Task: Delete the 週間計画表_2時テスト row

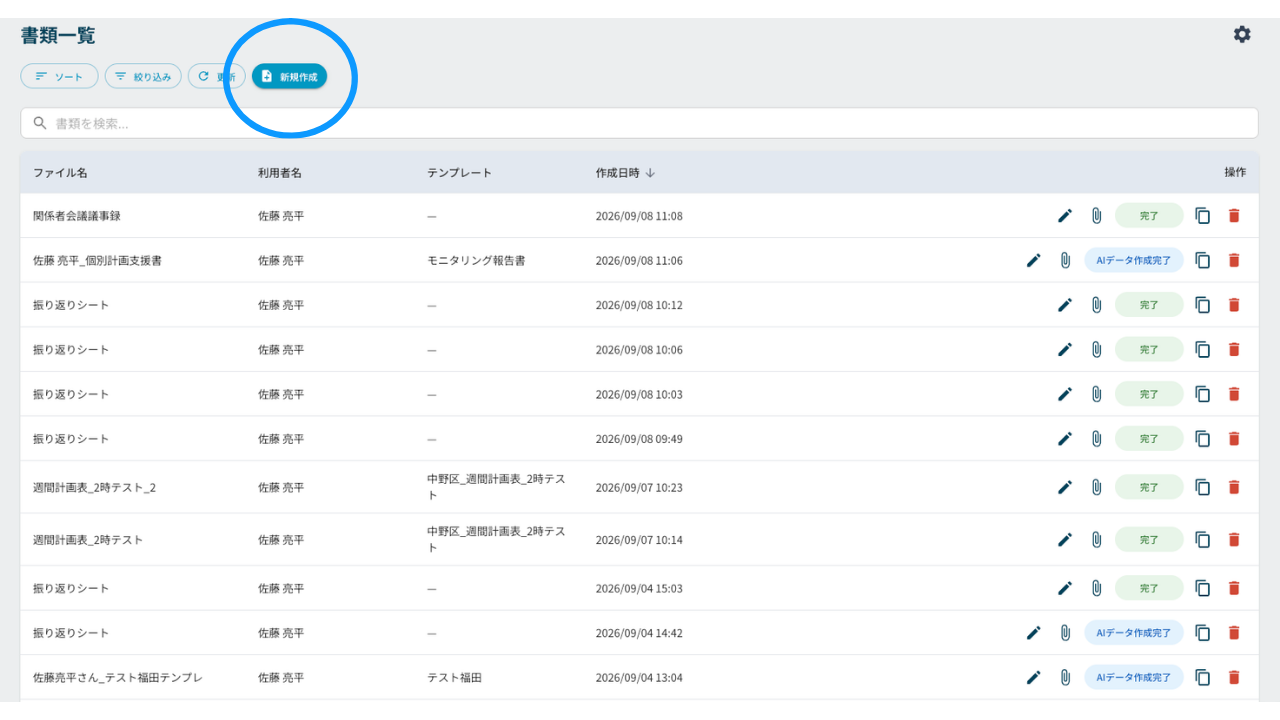Action: 1234,539
